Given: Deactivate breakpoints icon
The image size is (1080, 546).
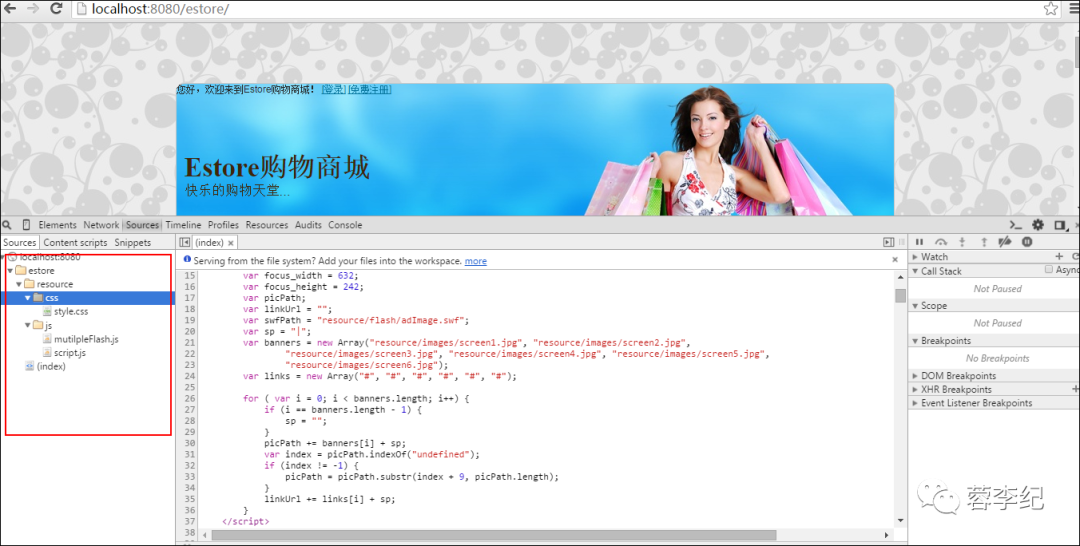Looking at the screenshot, I should [x=1005, y=242].
